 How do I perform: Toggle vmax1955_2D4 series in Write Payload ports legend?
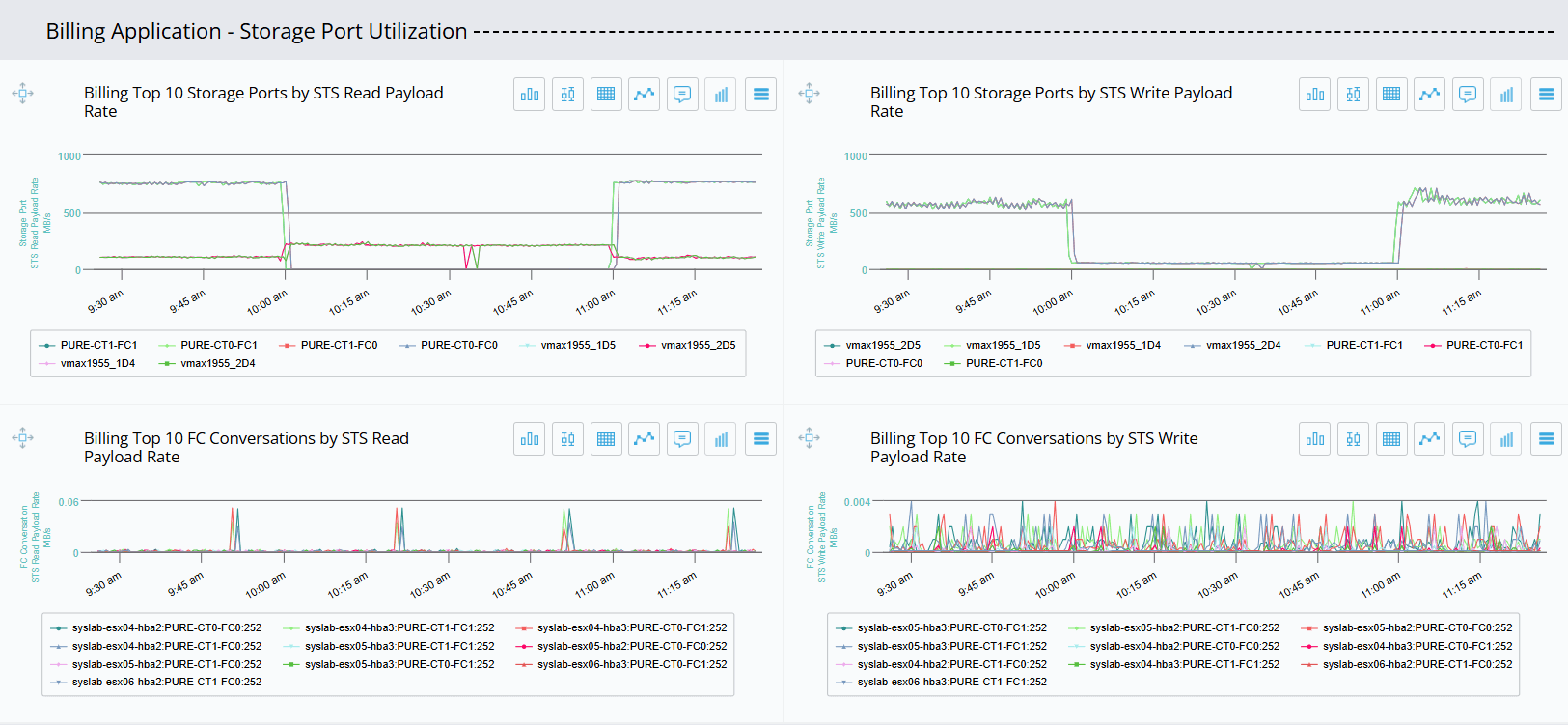pos(1233,345)
